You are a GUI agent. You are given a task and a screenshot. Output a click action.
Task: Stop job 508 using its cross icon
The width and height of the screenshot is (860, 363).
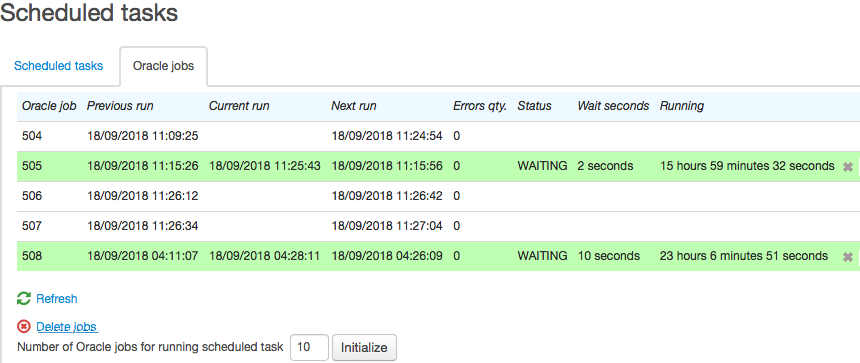tap(847, 257)
